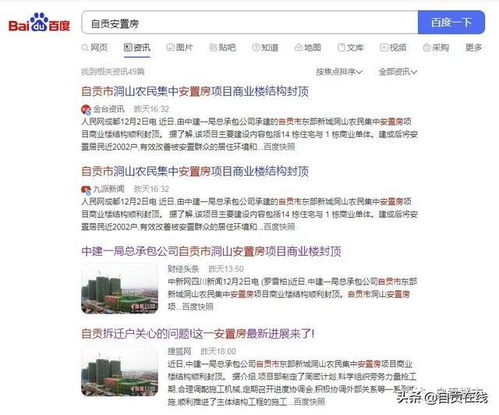Expand the 全部资讯 dropdown

(x=398, y=72)
